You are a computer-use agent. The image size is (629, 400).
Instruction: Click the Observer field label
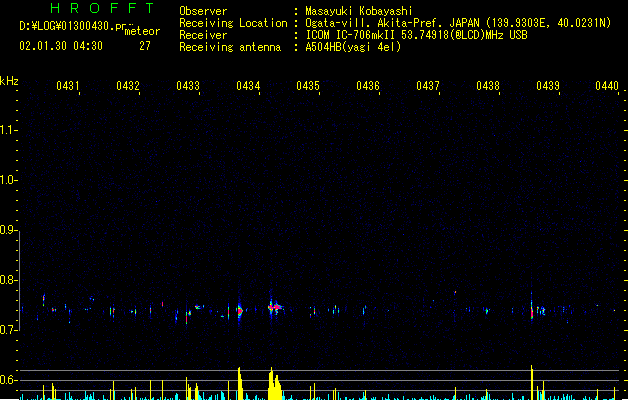pyautogui.click(x=203, y=11)
